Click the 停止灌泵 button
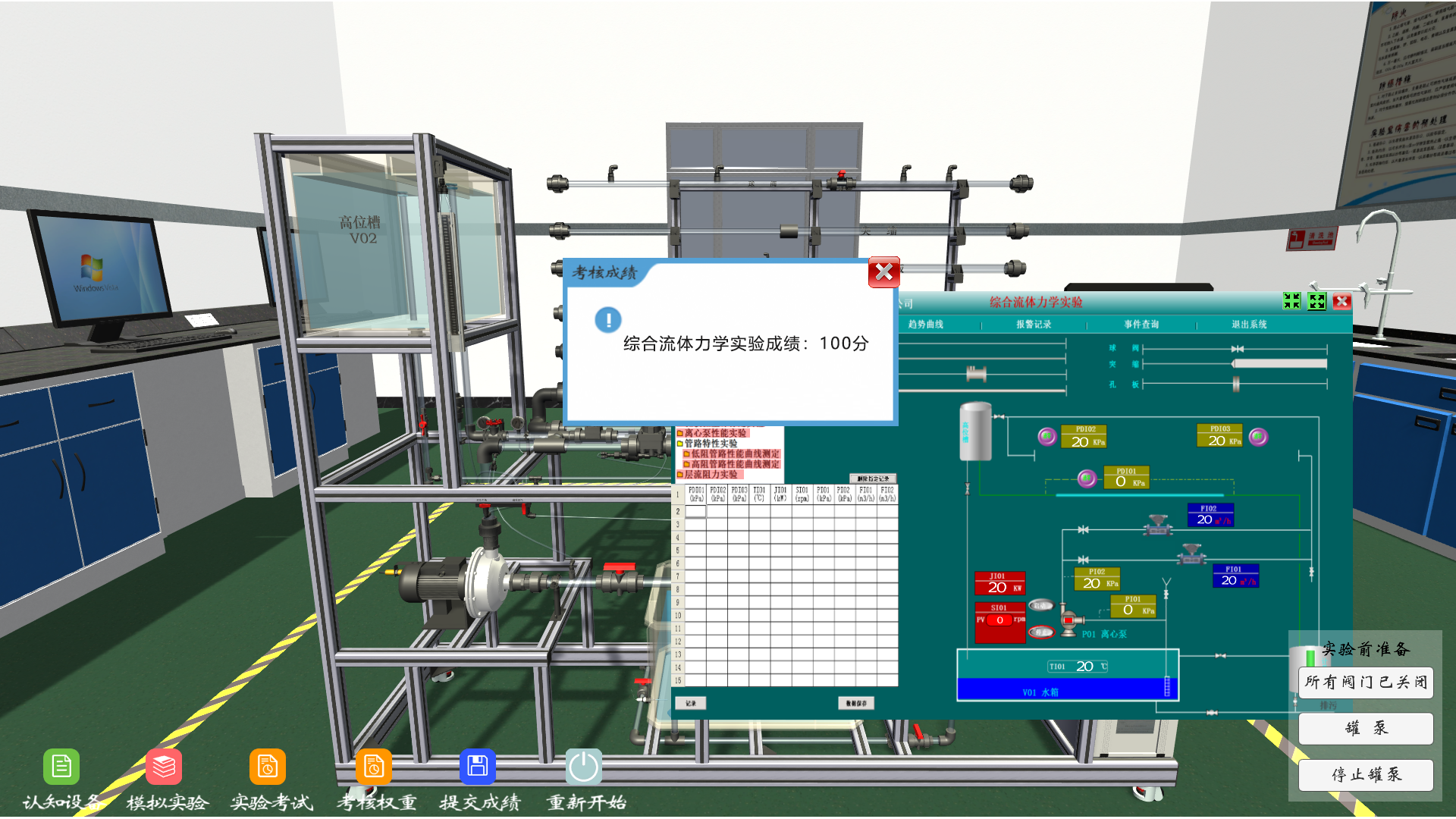 pyautogui.click(x=1366, y=775)
